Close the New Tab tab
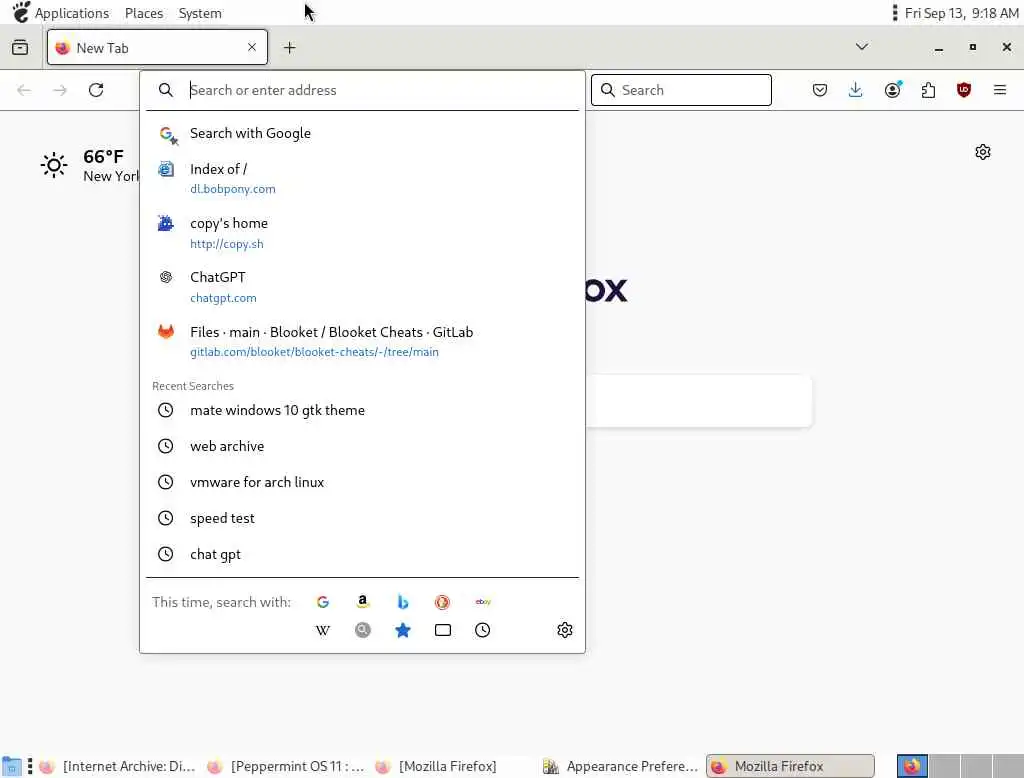This screenshot has height=778, width=1024. (x=252, y=47)
